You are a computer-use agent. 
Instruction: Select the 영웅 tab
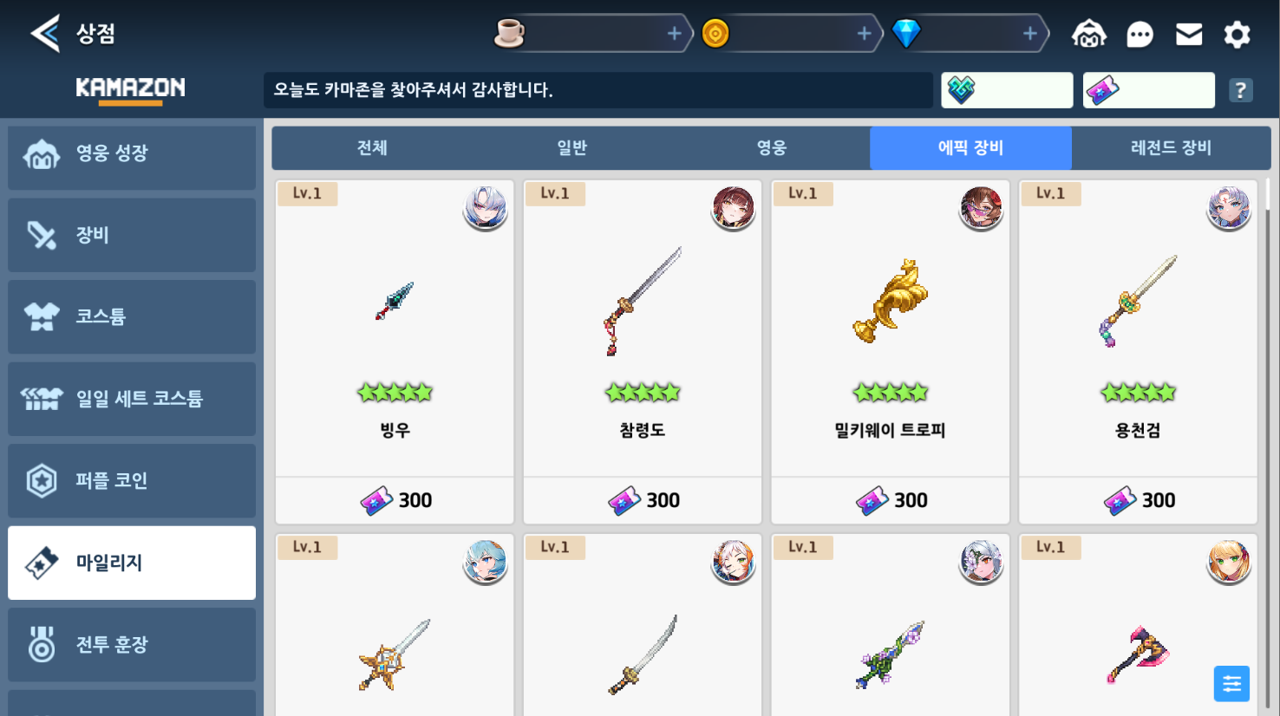771,148
